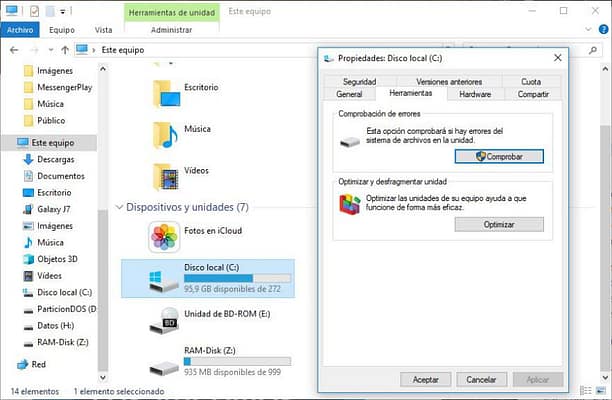This screenshot has width=612, height=400.
Task: Open recent locations dropdown arrow
Action: click(x=50, y=50)
